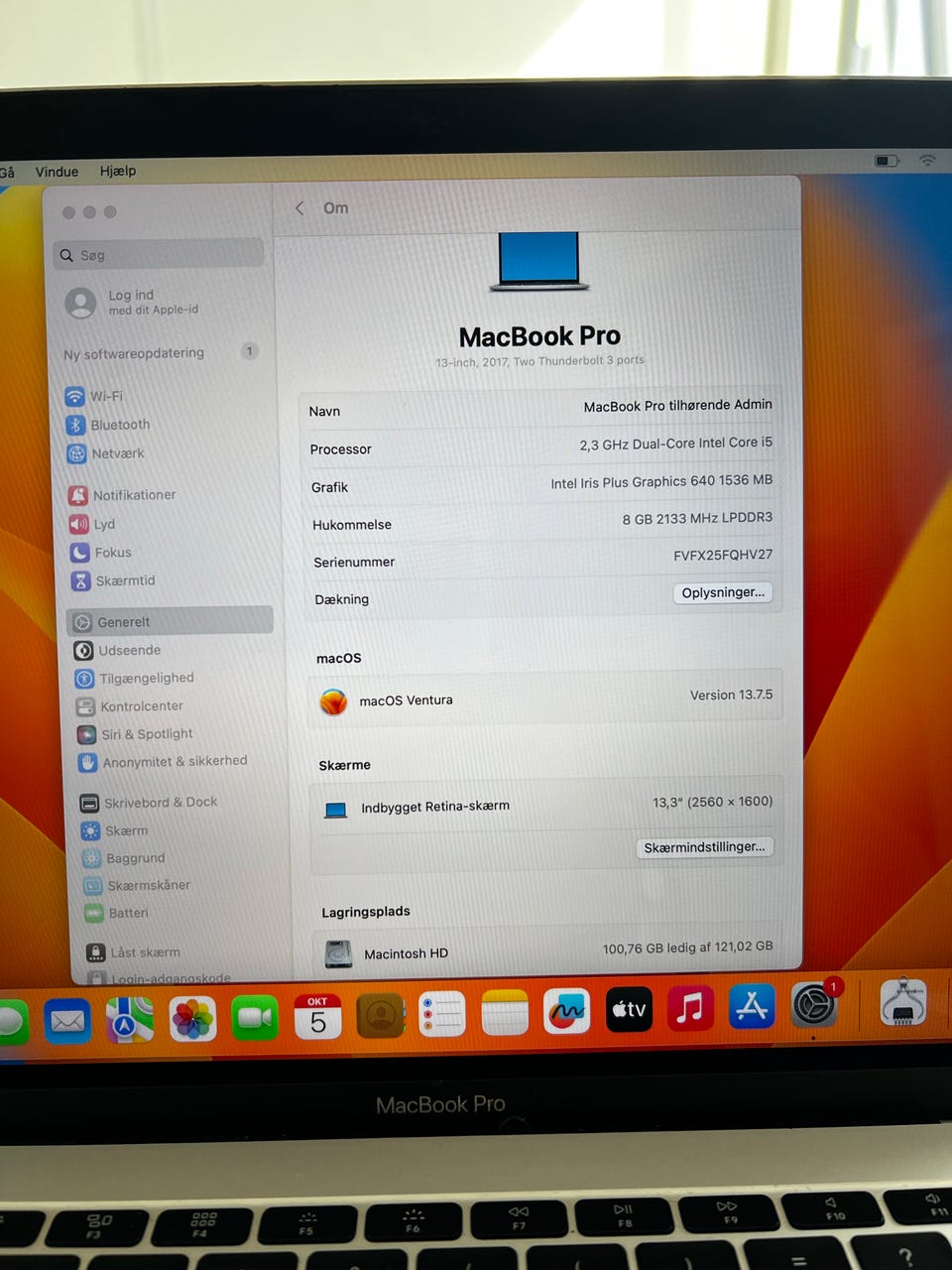Click Version 13.7.5 text

coord(731,696)
